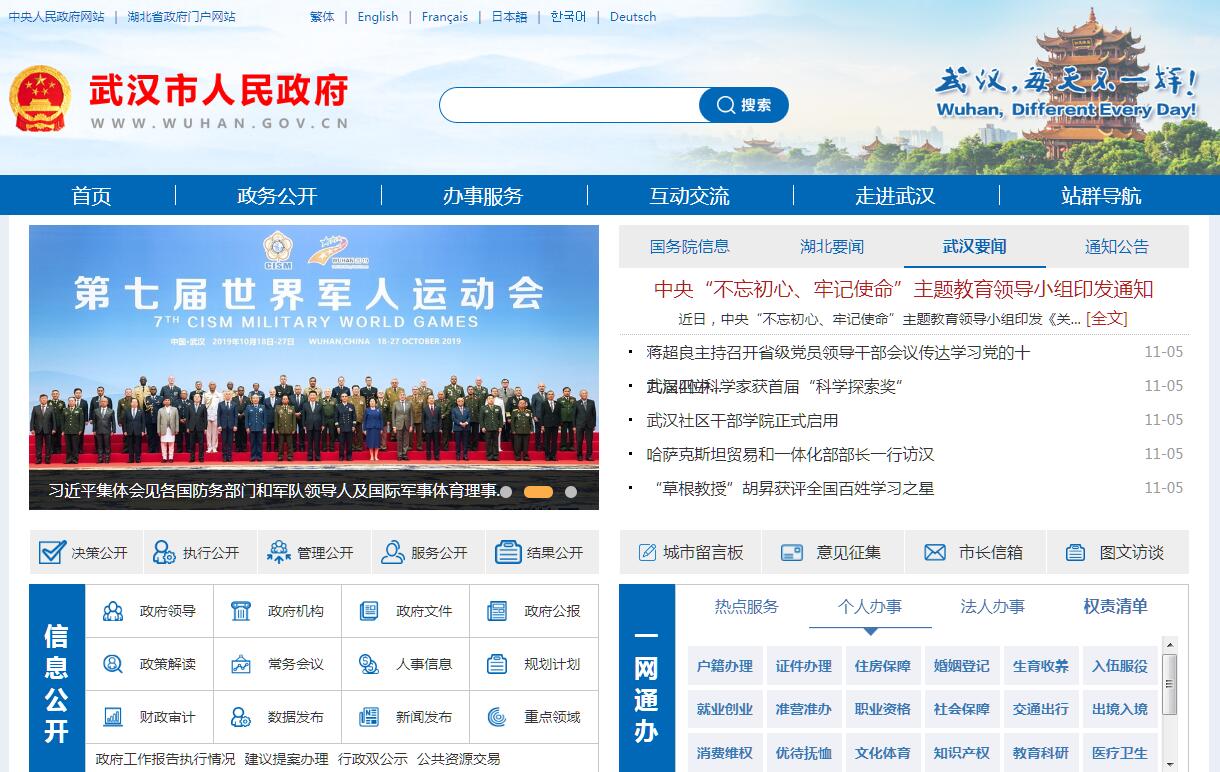The width and height of the screenshot is (1220, 772).
Task: Select the last carousel slide dot
Action: [571, 492]
